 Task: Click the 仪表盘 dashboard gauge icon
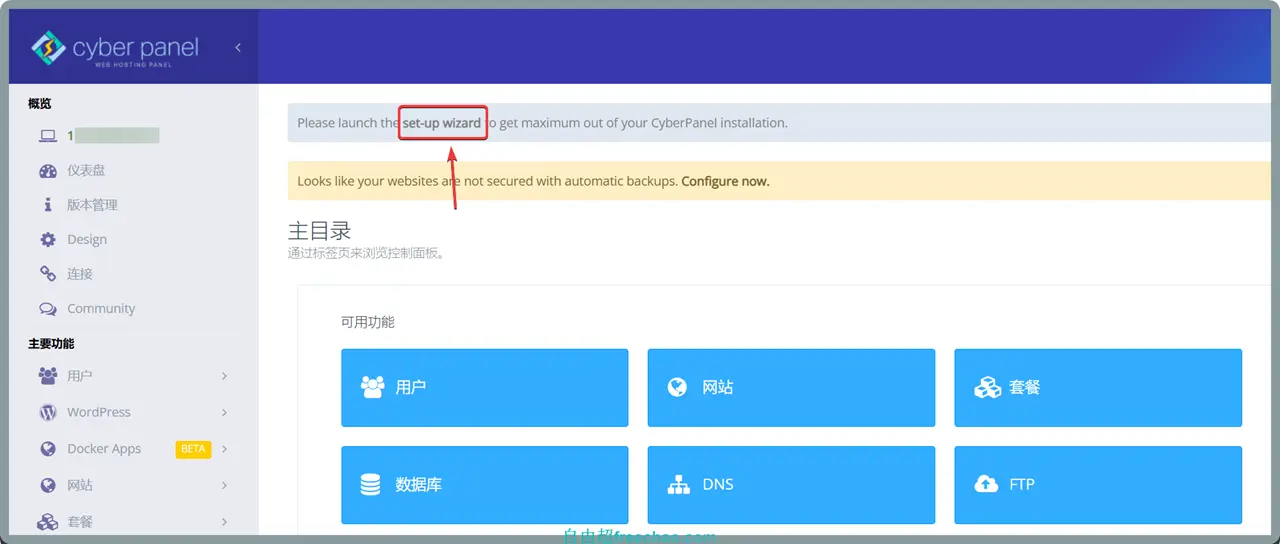point(48,171)
